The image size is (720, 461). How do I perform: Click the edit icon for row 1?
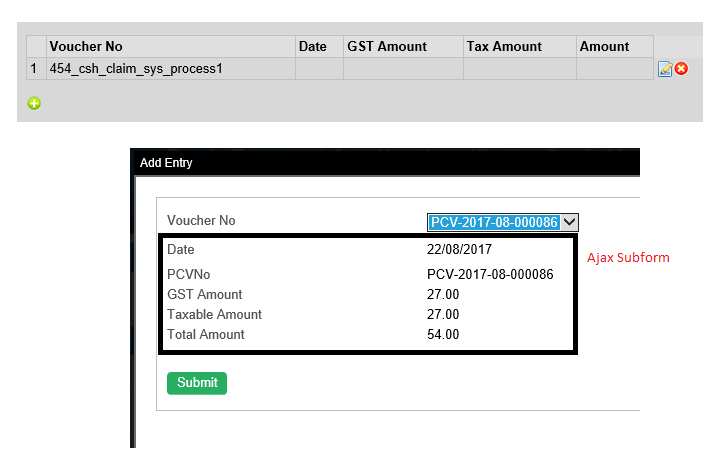point(665,69)
